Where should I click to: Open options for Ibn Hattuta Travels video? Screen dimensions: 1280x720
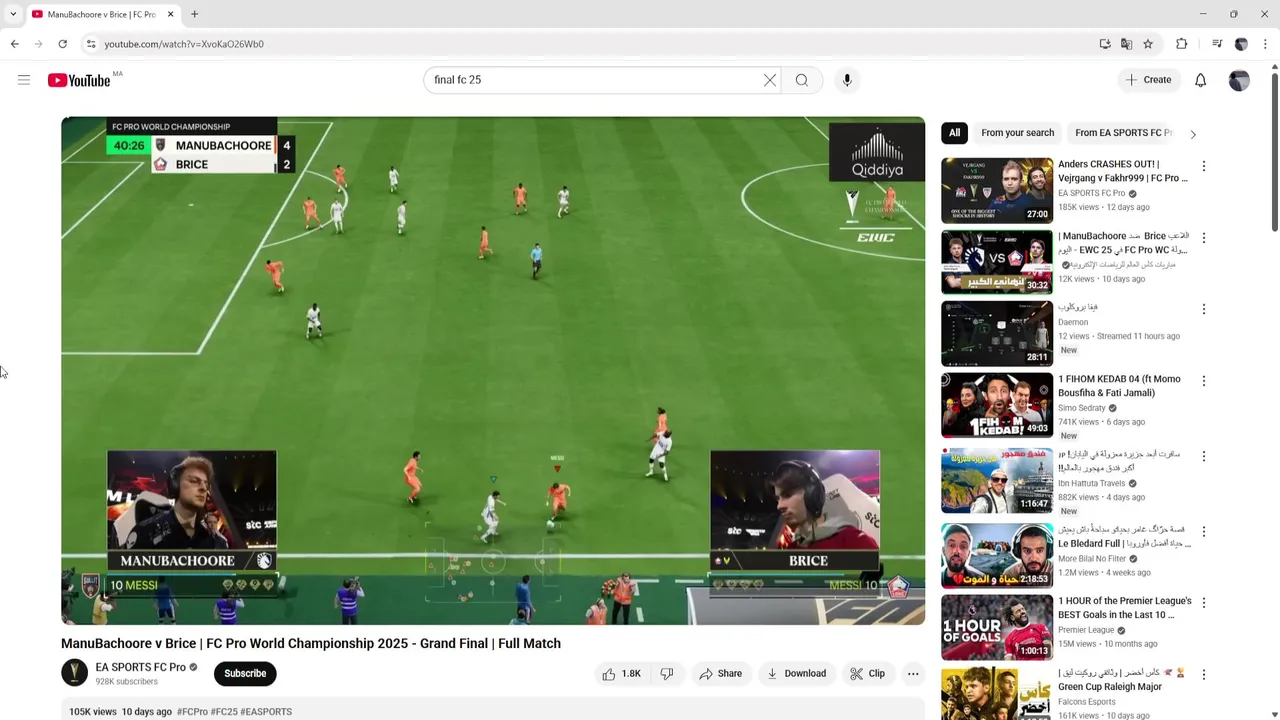click(x=1203, y=456)
